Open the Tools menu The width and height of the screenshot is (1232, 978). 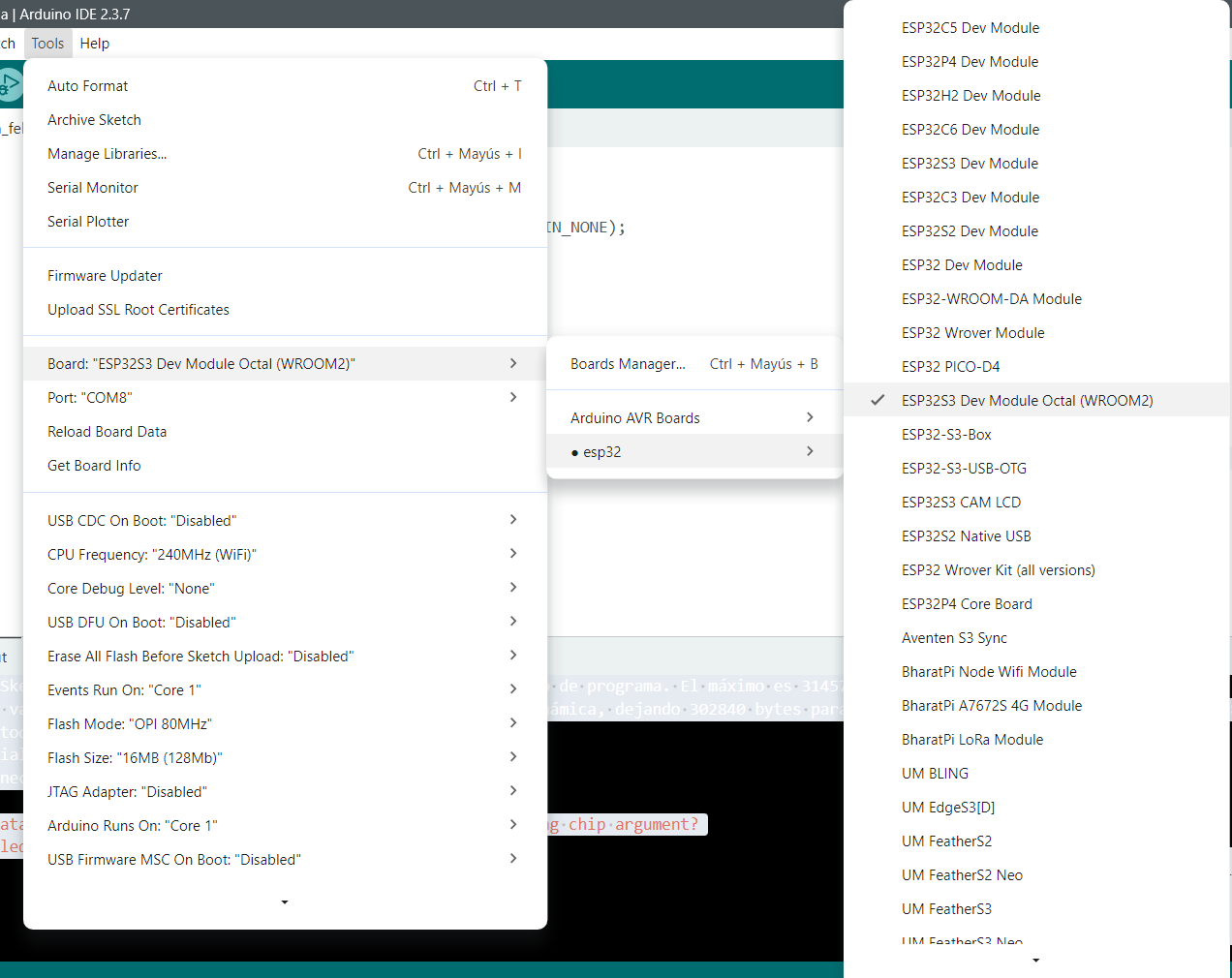(x=47, y=44)
